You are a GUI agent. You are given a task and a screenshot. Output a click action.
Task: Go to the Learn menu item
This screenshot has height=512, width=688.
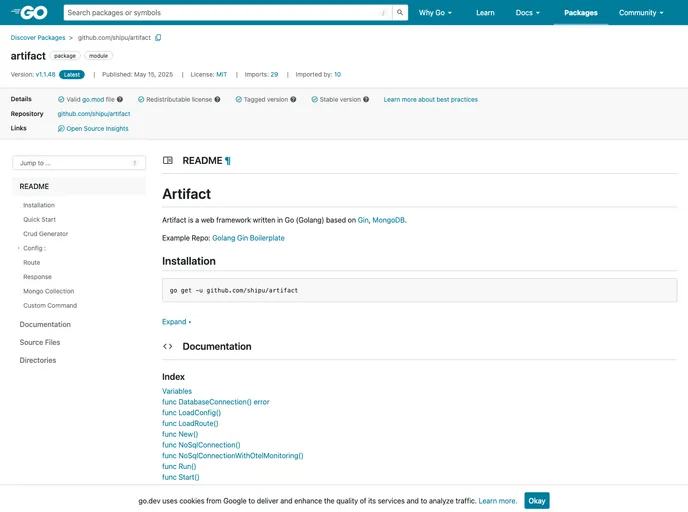(x=485, y=13)
